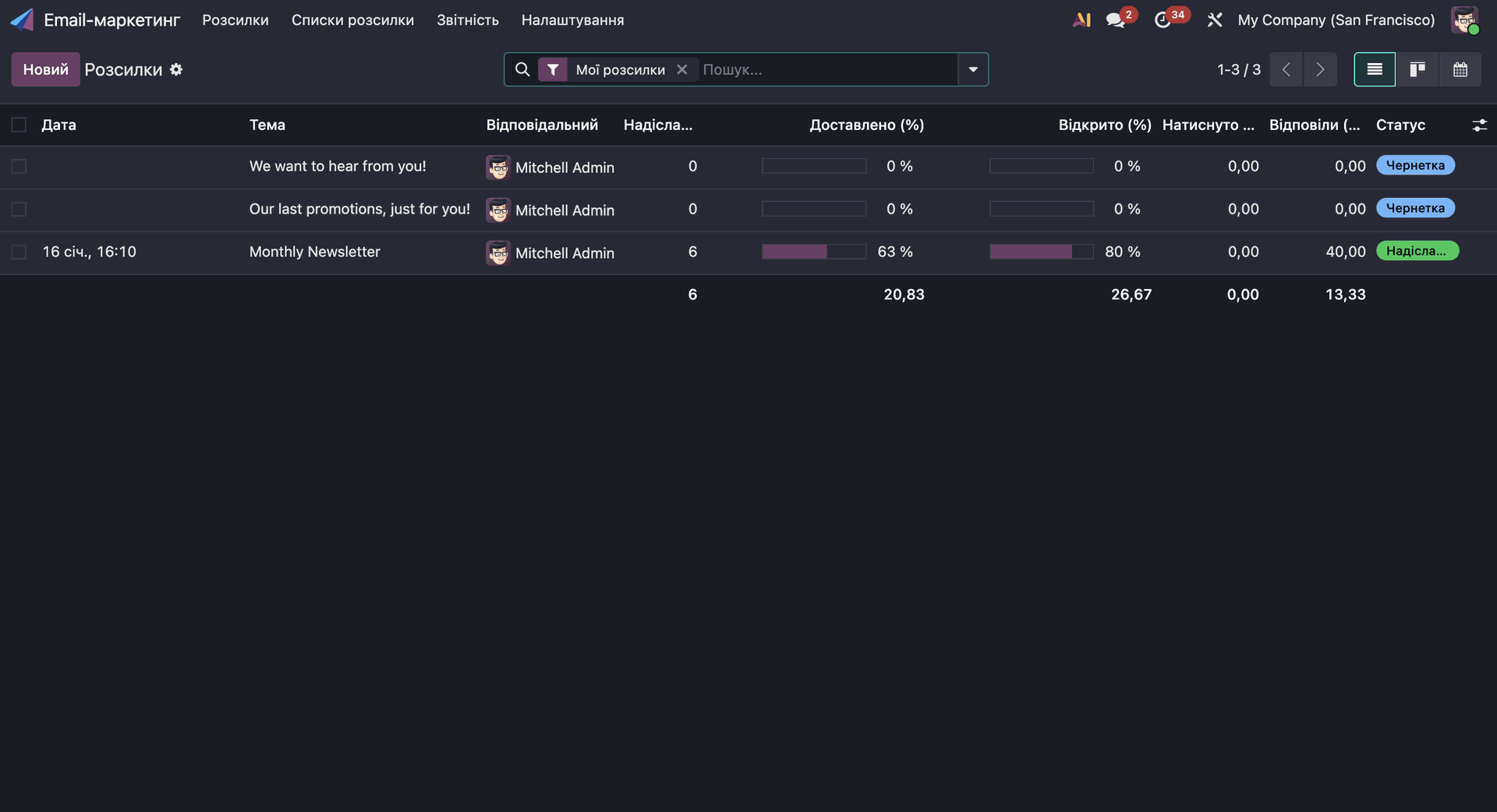The width and height of the screenshot is (1497, 812).
Task: Open the activities clock icon with badge 34
Action: coord(1163,20)
